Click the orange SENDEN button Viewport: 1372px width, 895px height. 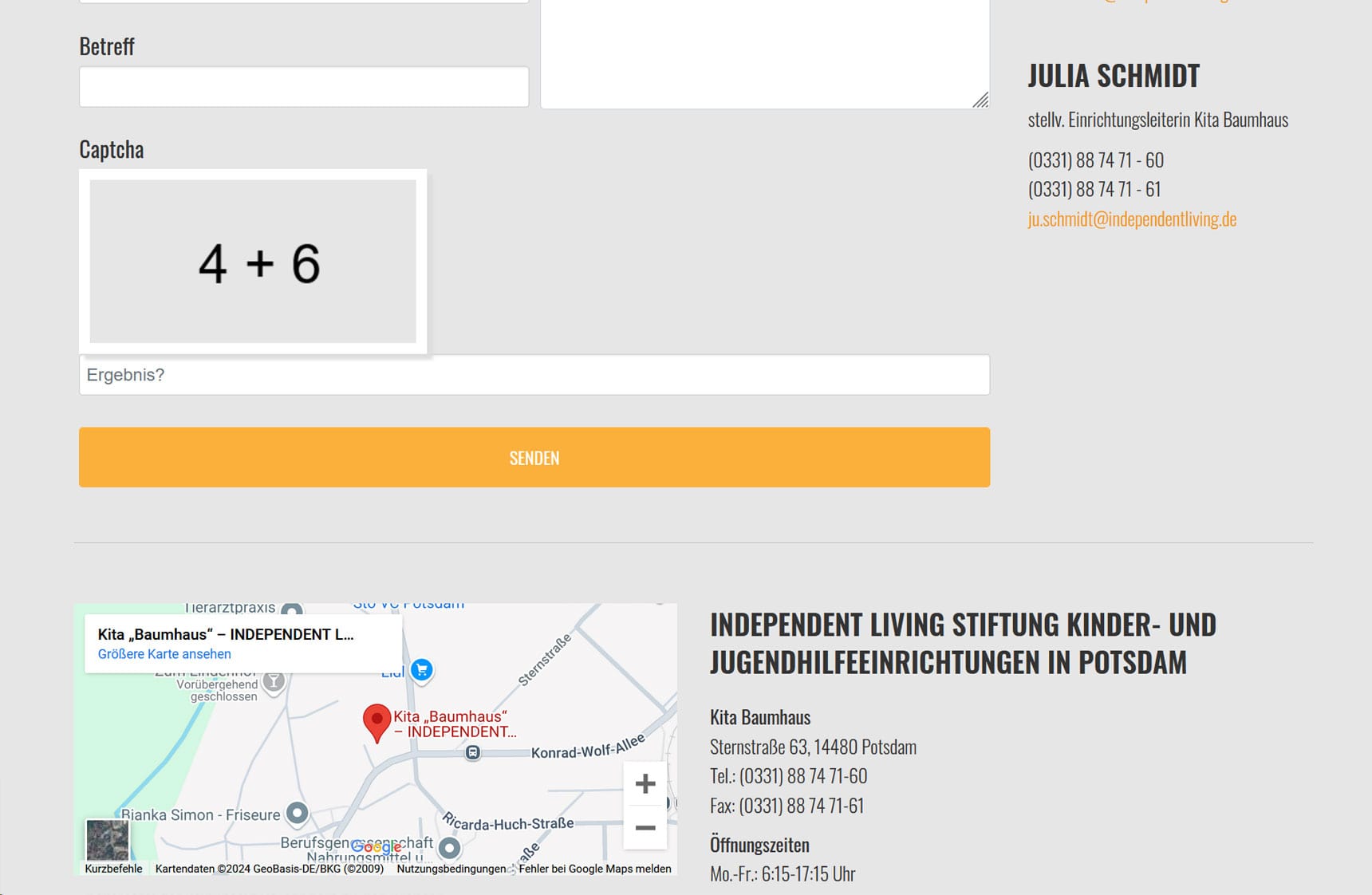534,457
